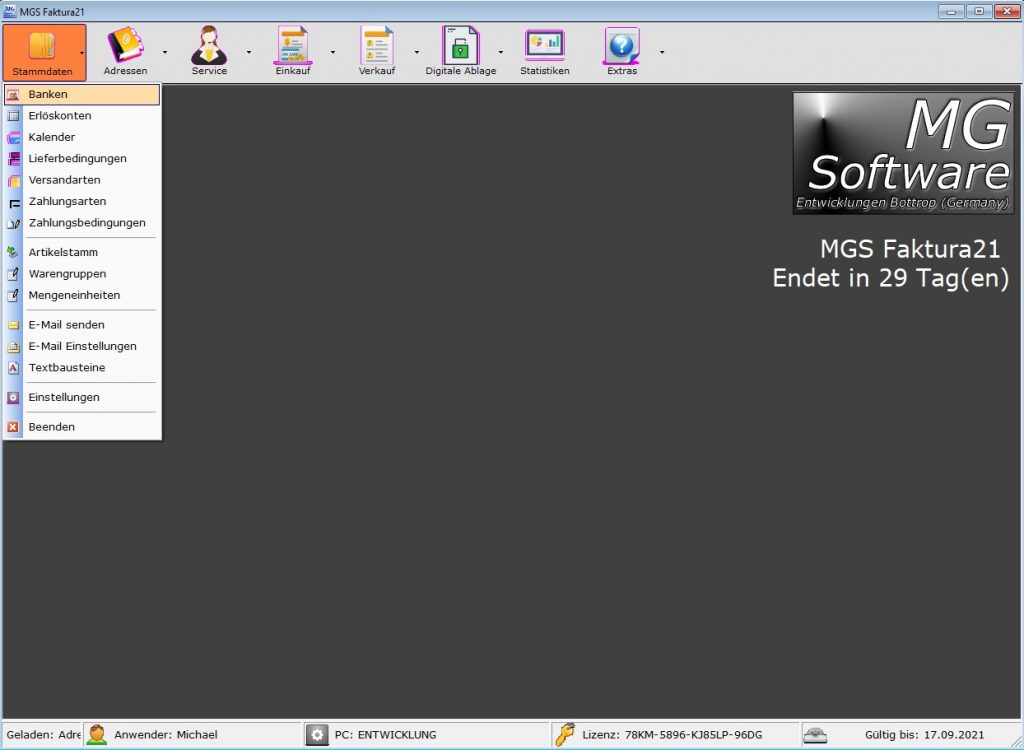The width and height of the screenshot is (1024, 750).
Task: Close the MGS Faktura21 window
Action: click(x=1006, y=11)
